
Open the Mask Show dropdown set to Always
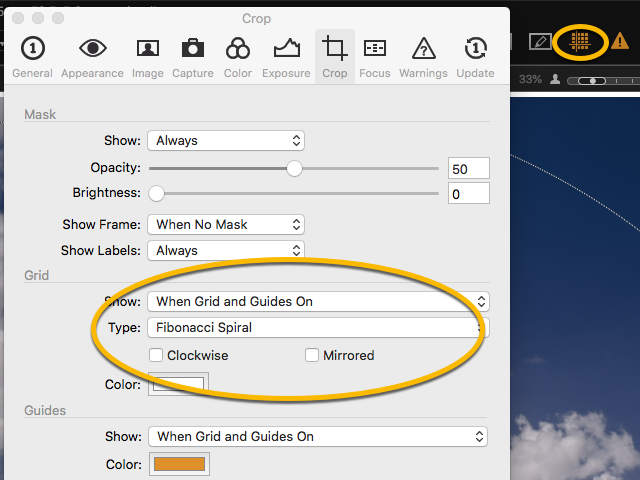pos(226,141)
